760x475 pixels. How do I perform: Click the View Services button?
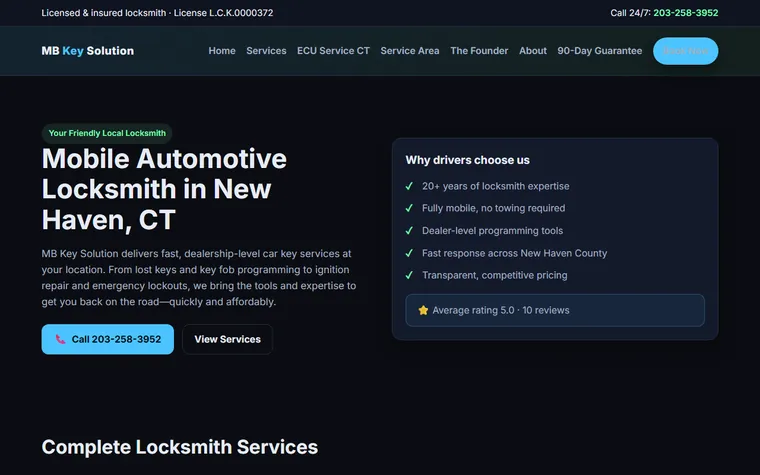tap(227, 339)
